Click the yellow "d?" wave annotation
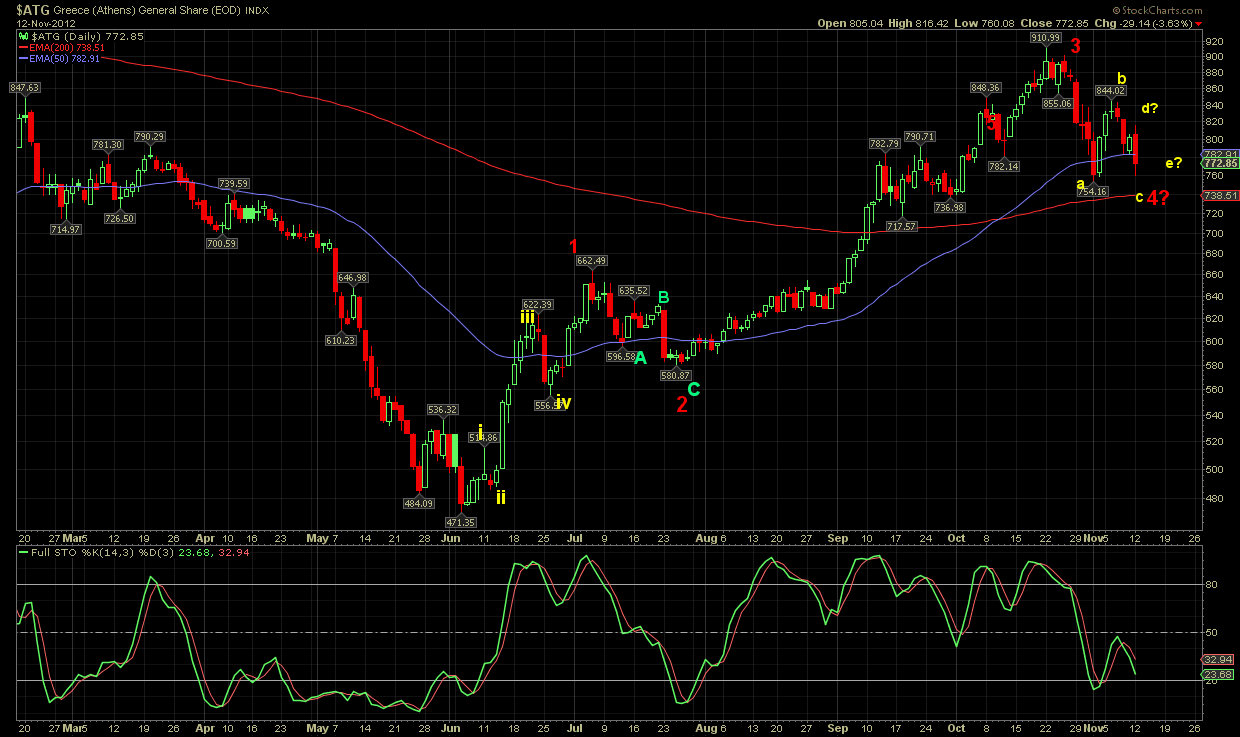 1150,108
